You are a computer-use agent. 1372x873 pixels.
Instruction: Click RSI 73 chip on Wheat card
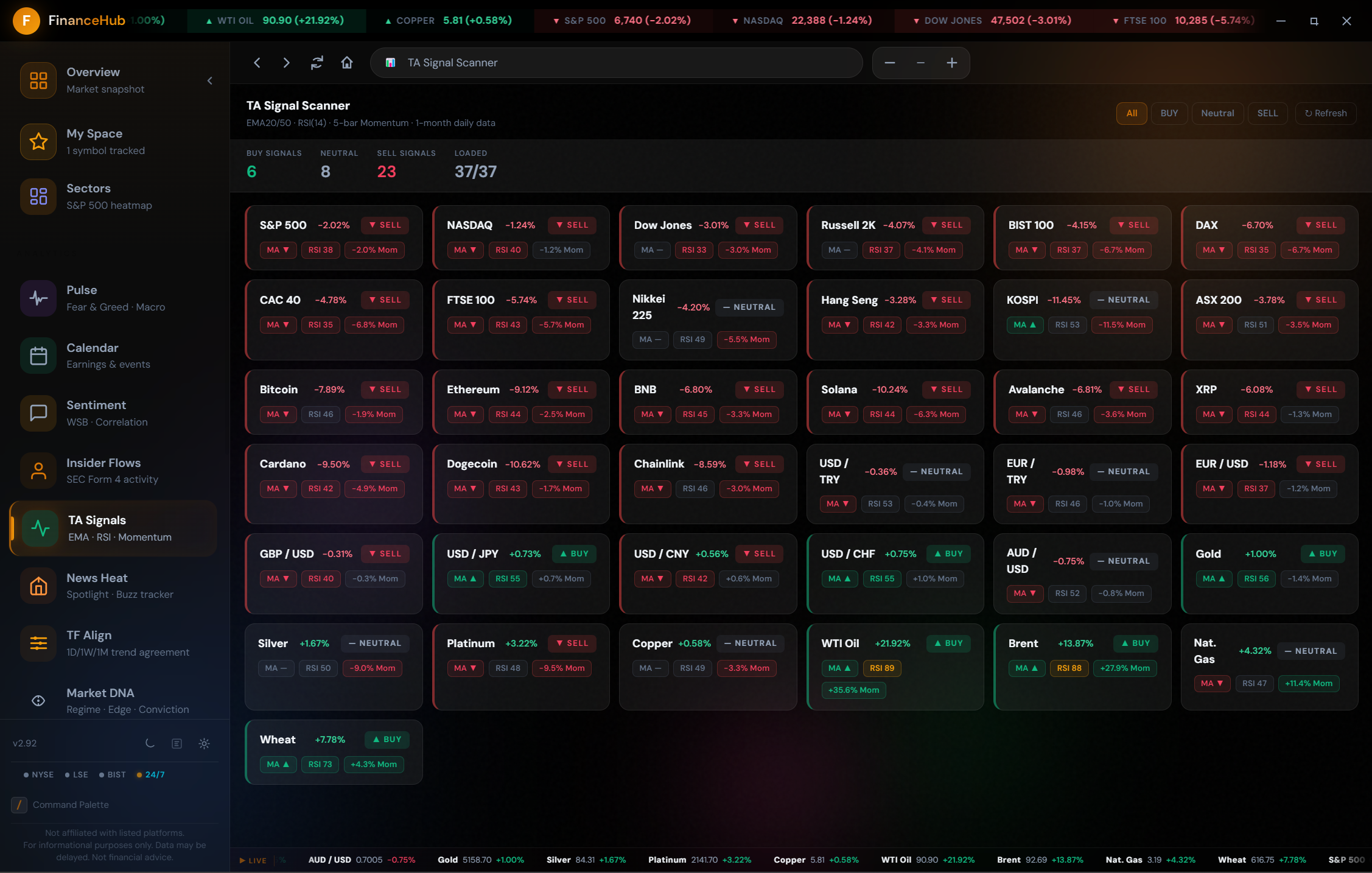pyautogui.click(x=320, y=765)
